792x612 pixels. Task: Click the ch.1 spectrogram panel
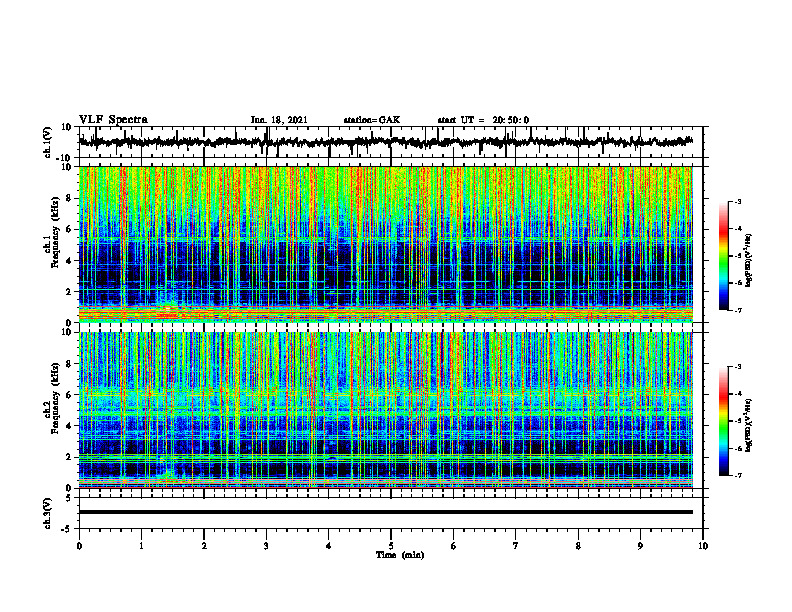pos(386,244)
